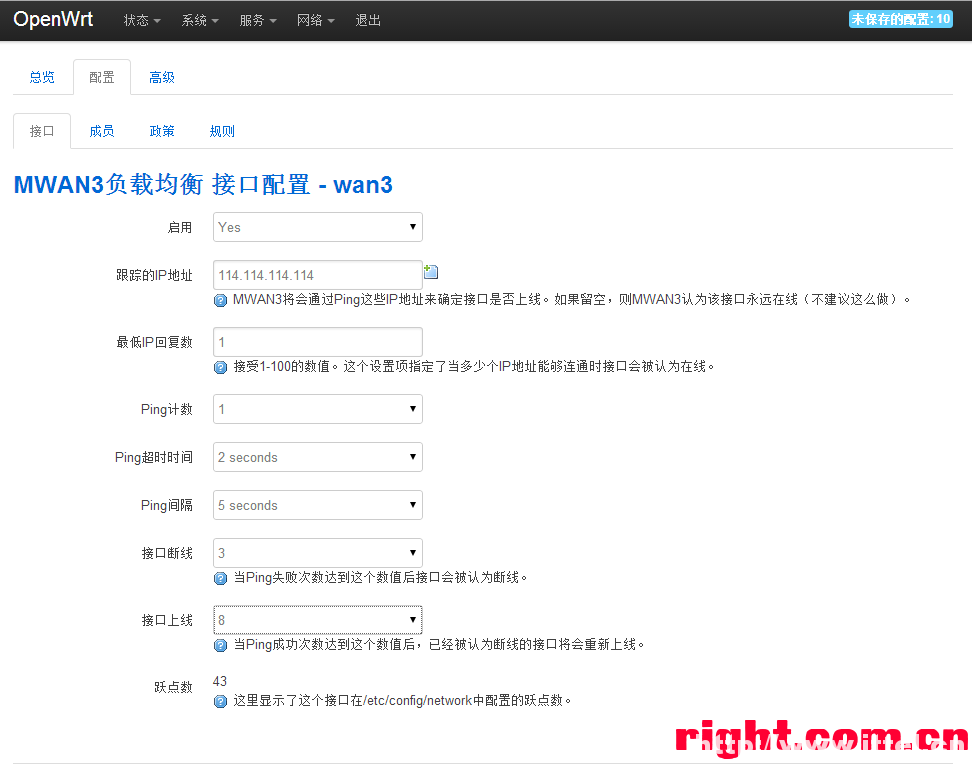
Task: Open the 政策 sub-tab
Action: (x=162, y=131)
